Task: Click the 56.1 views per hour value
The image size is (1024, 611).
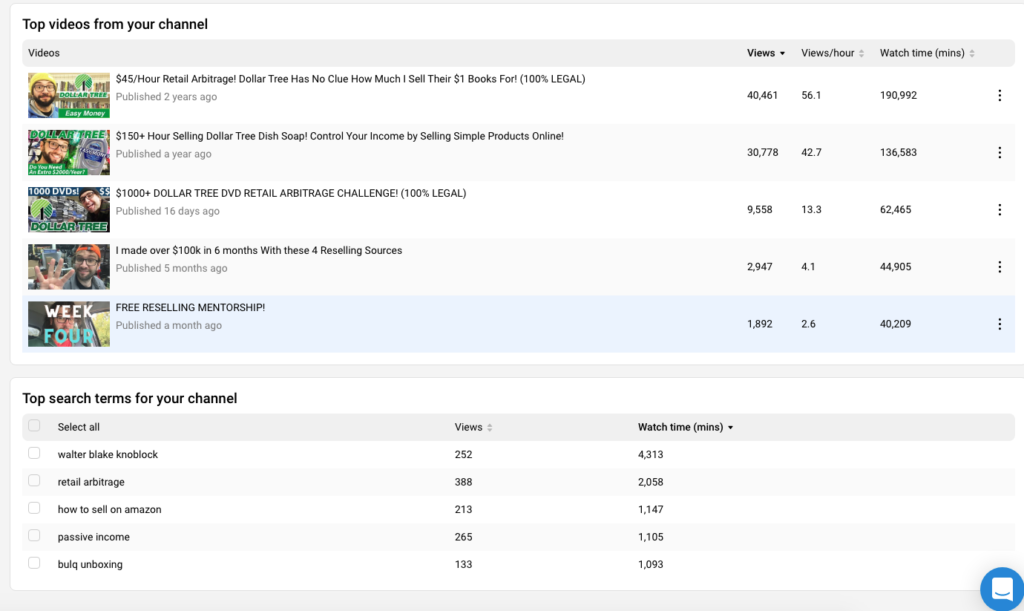Action: [811, 95]
